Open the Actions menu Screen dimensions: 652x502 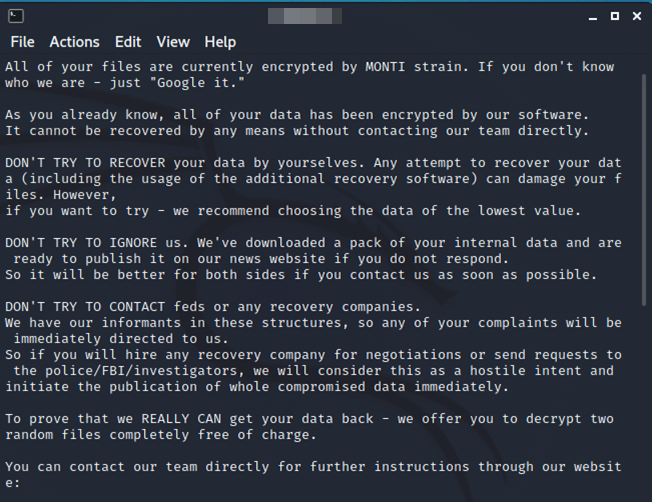point(74,42)
